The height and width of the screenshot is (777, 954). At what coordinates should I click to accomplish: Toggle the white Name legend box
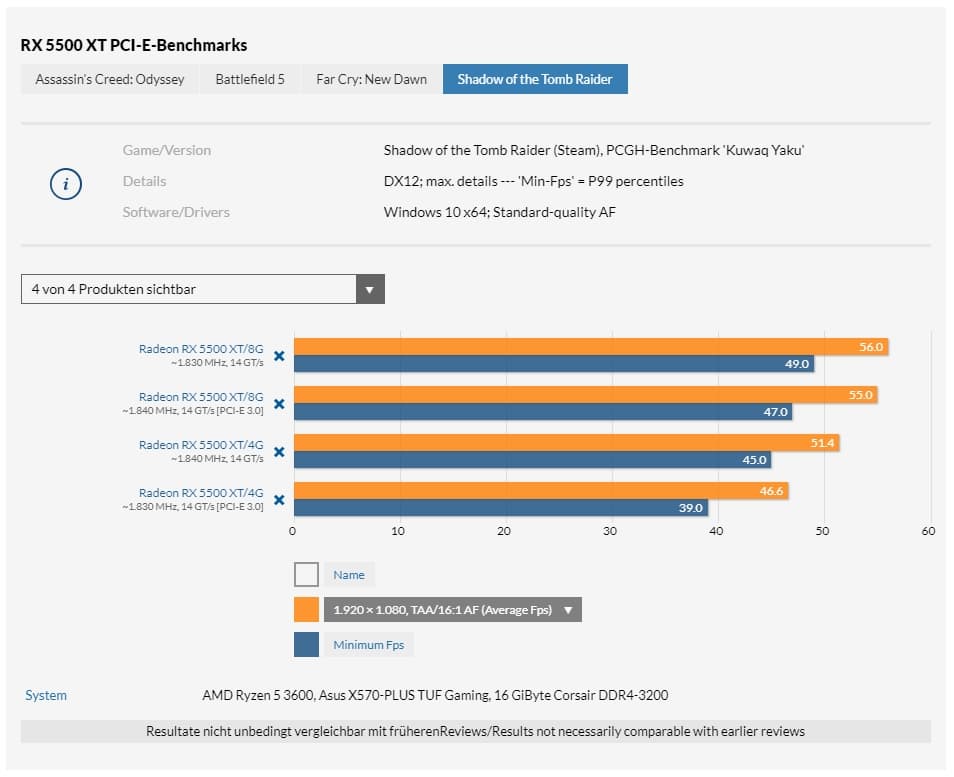coord(306,574)
